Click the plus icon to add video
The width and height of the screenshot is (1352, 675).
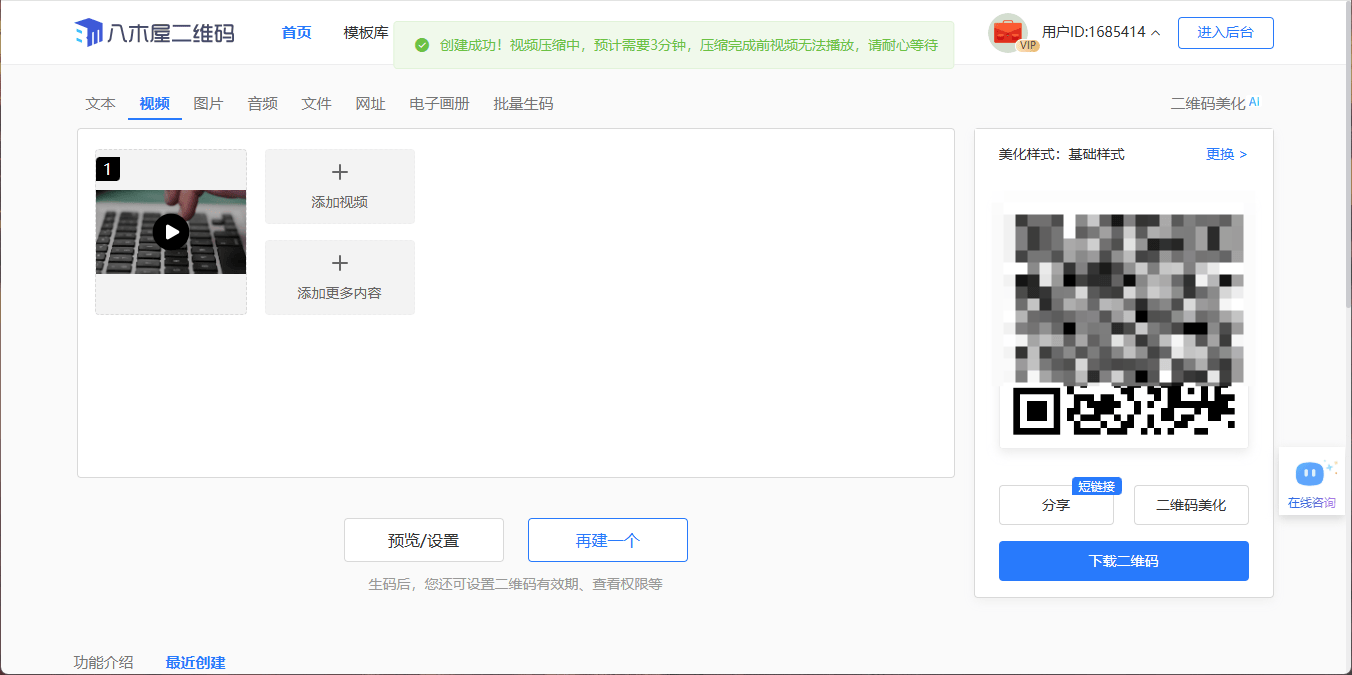339,173
